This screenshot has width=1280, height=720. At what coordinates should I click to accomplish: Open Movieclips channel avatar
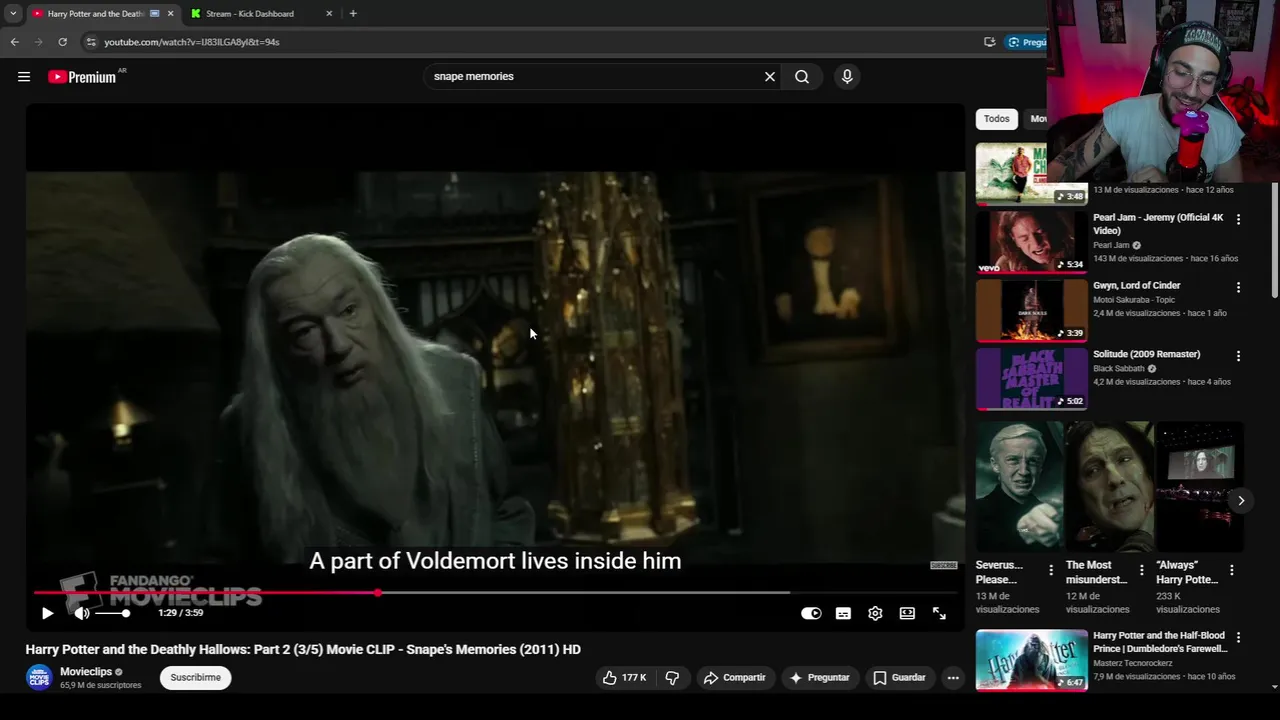coord(39,678)
